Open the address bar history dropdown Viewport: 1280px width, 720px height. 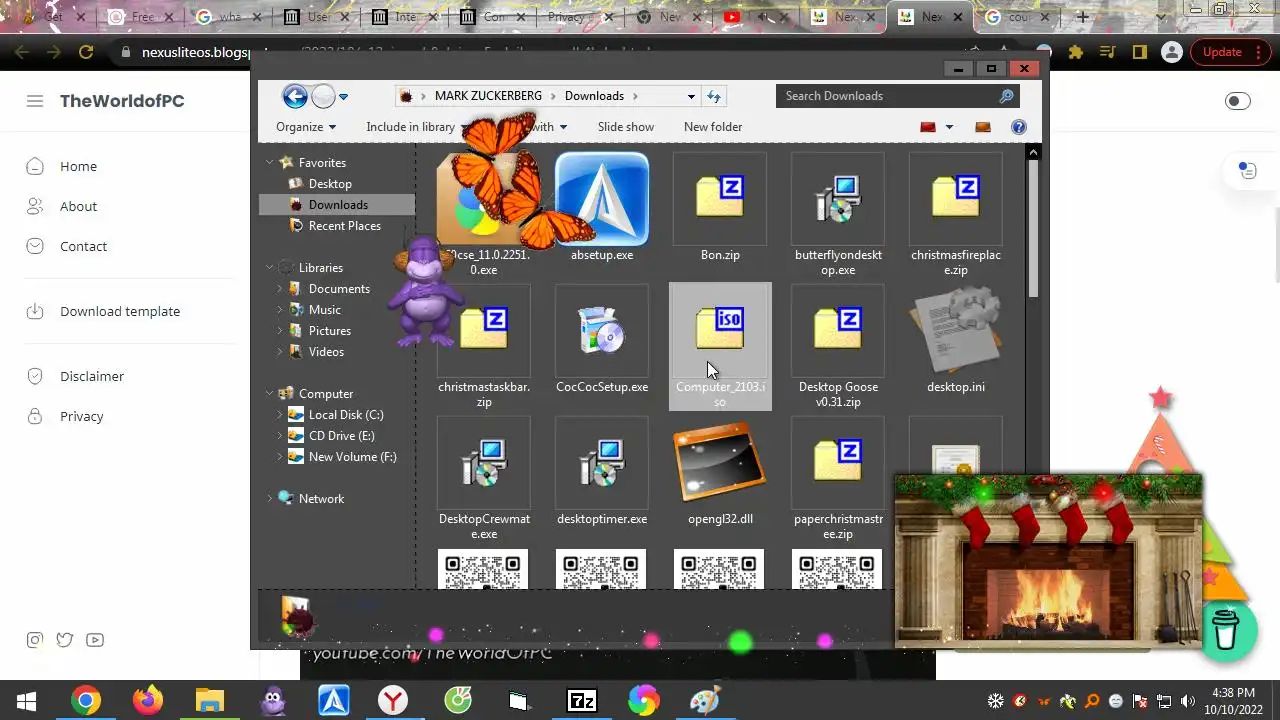[691, 96]
